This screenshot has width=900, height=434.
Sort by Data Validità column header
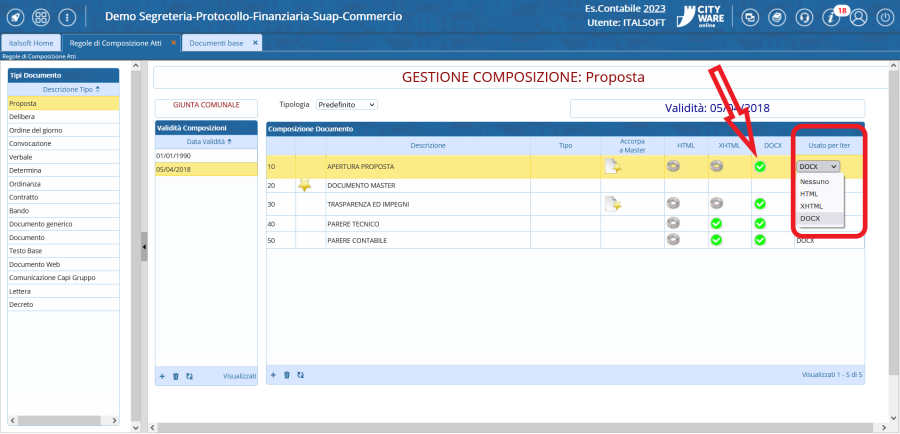[x=205, y=142]
